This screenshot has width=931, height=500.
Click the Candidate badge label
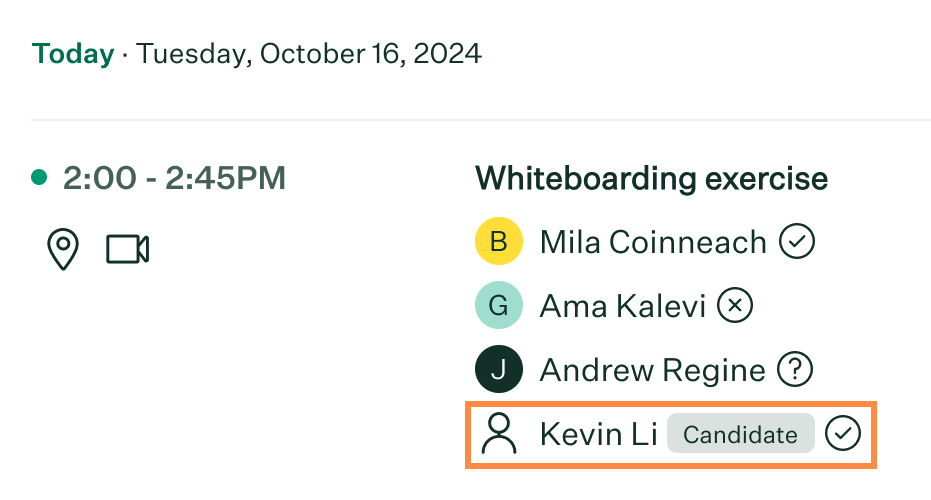coord(740,433)
